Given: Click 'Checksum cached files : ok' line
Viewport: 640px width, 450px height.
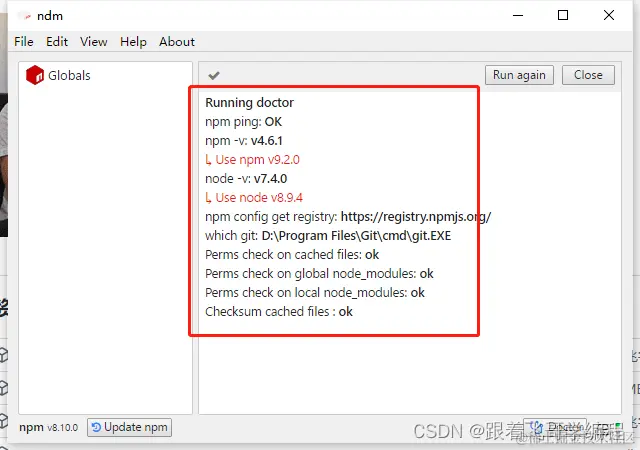Looking at the screenshot, I should 279,312.
